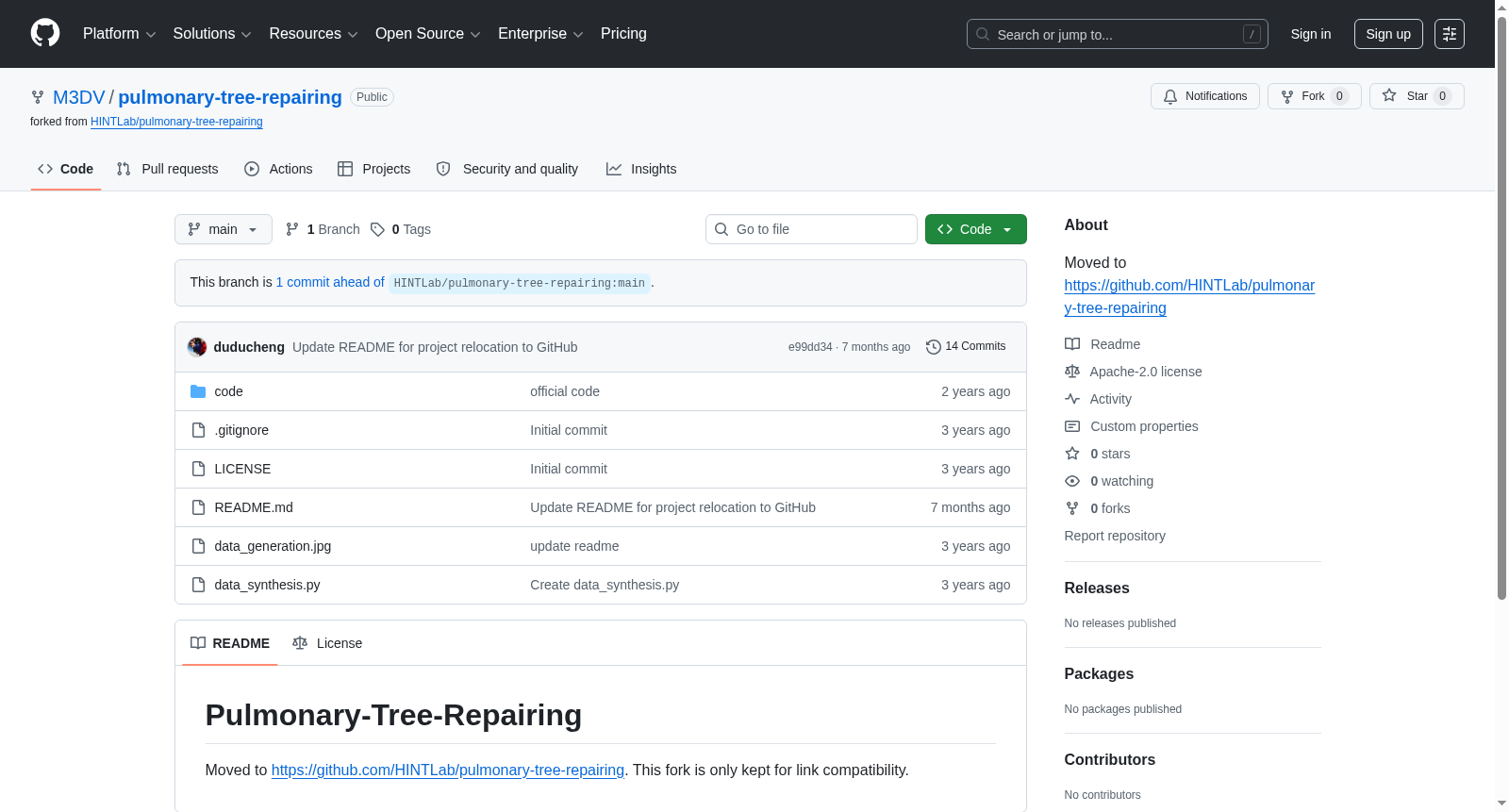Open the HINTLab link in the README body
The width and height of the screenshot is (1509, 812).
coord(448,771)
